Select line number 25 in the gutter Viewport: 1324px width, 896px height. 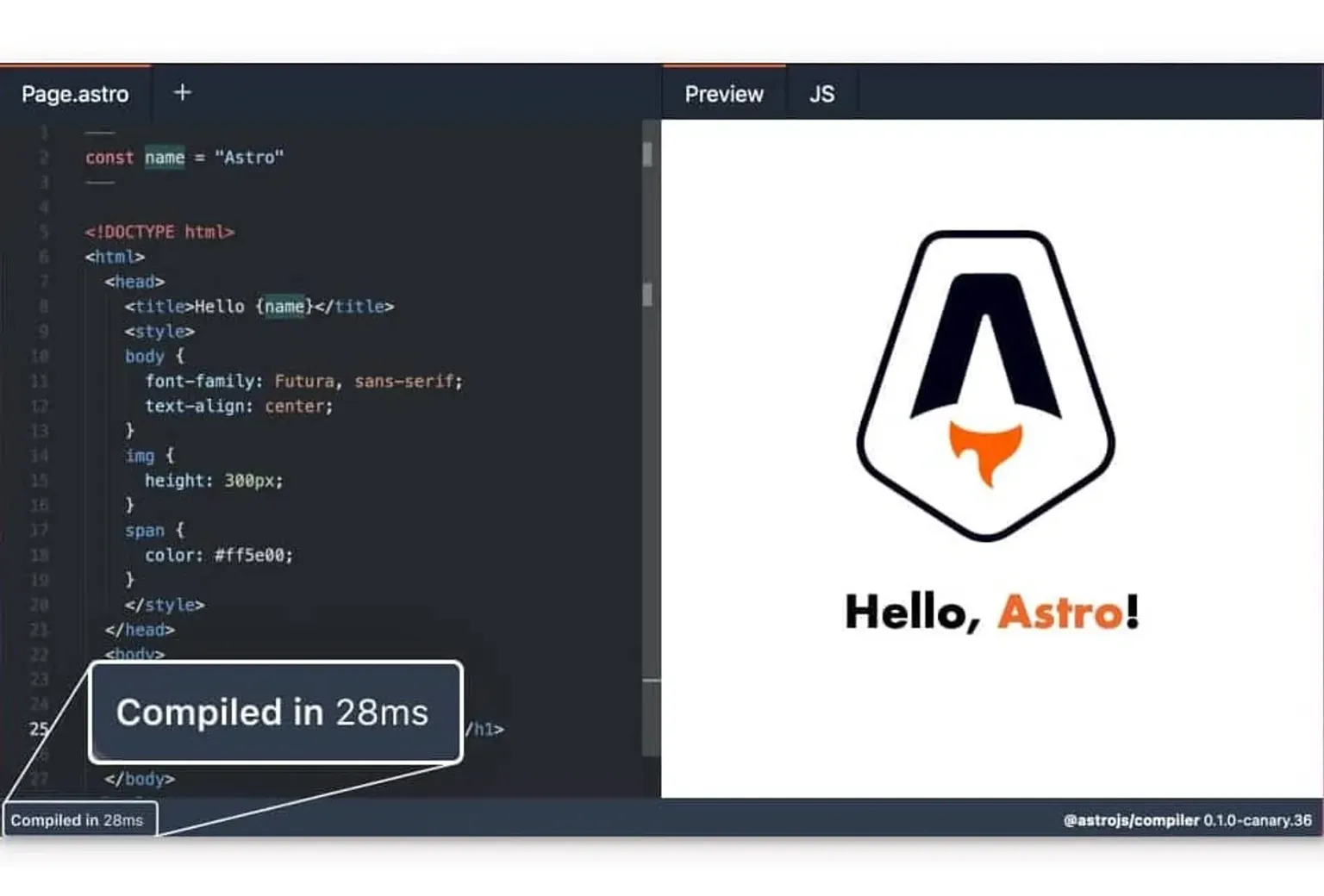(38, 729)
